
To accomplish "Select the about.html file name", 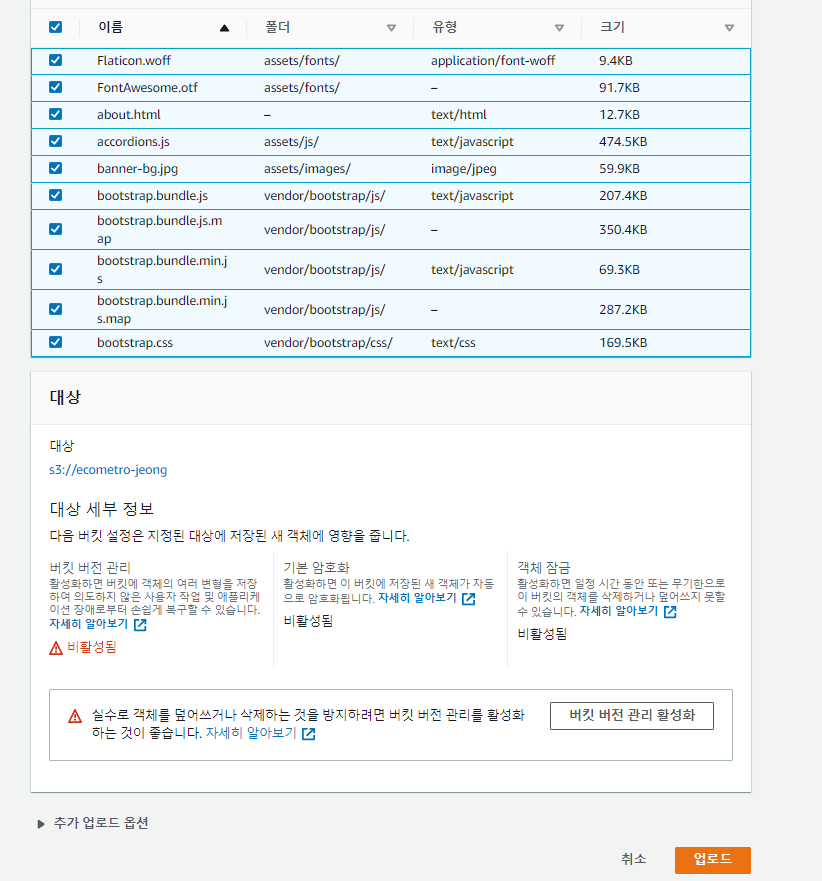I will tap(129, 115).
